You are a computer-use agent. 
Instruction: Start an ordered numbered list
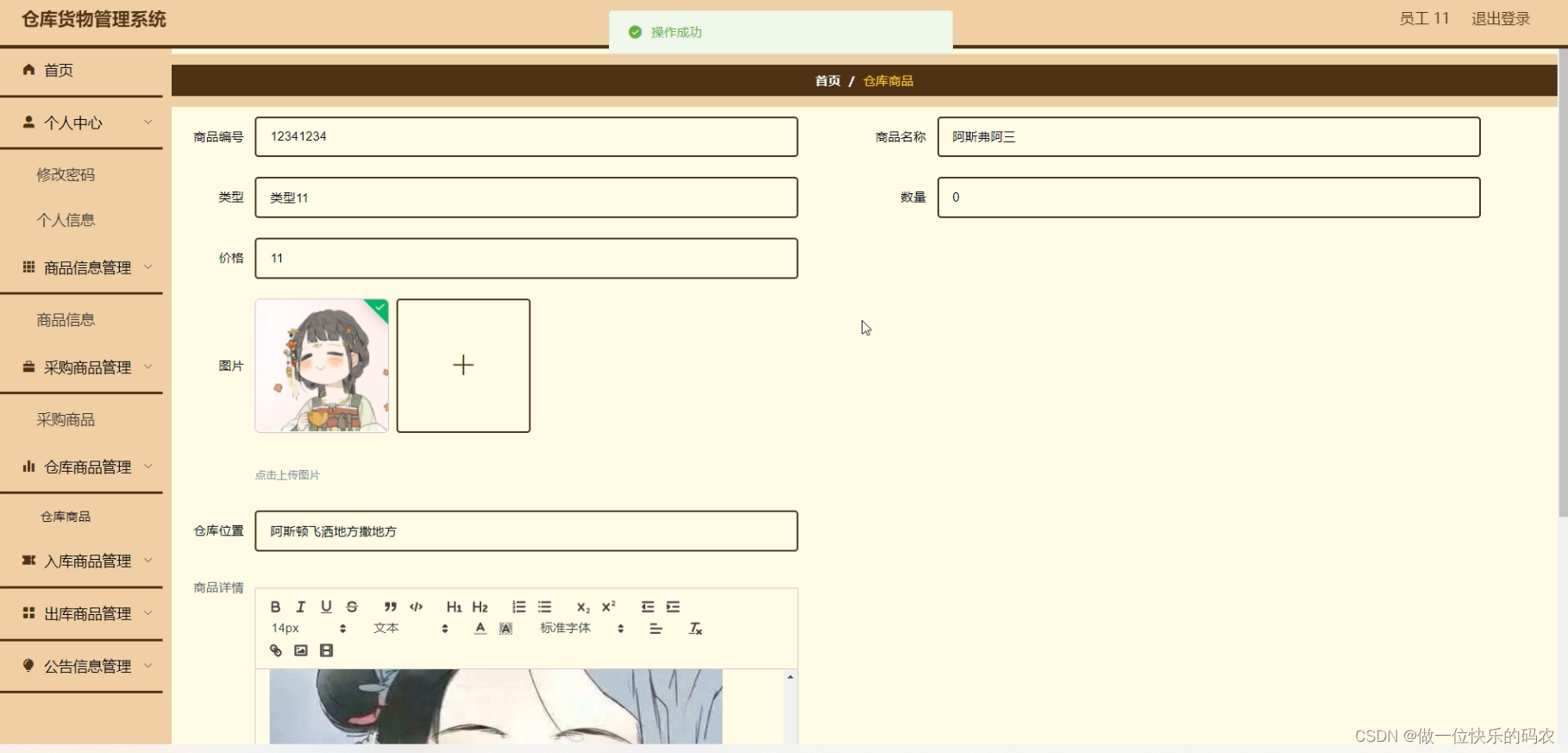(518, 607)
